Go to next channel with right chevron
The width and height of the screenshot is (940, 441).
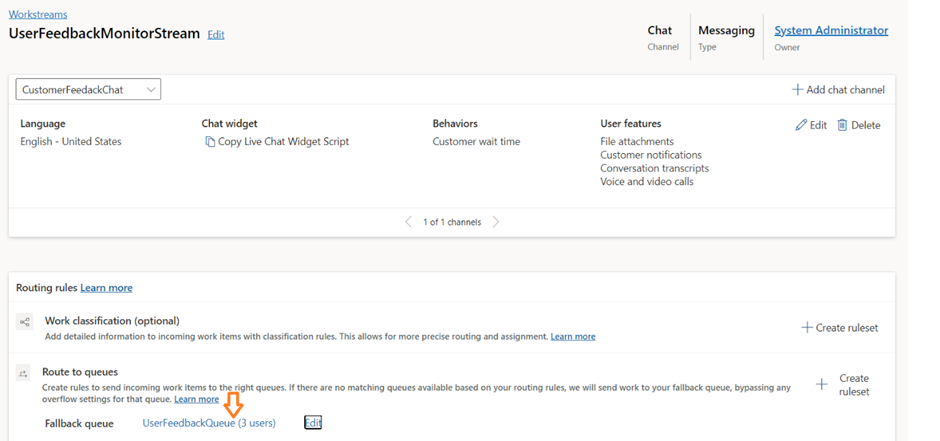(496, 222)
